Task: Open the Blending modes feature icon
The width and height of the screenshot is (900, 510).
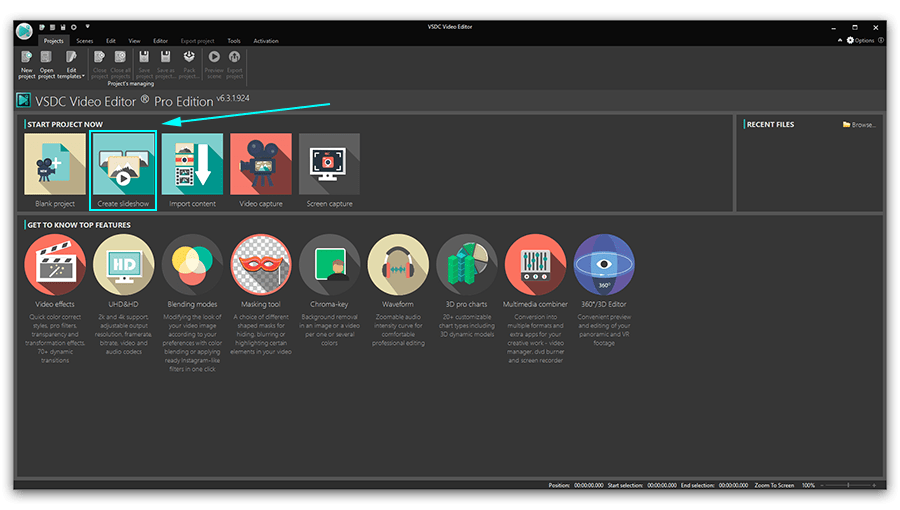Action: (192, 264)
